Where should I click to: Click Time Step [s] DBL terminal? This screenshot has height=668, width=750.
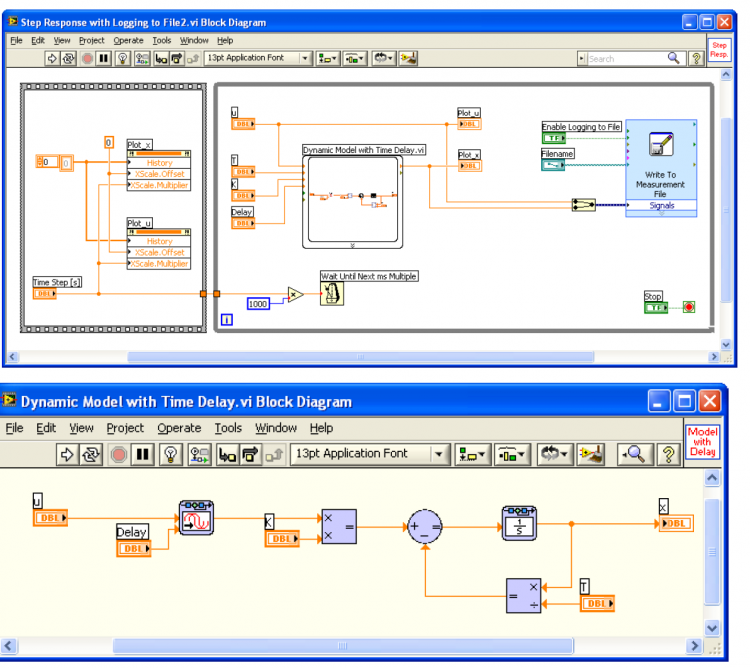(45, 294)
